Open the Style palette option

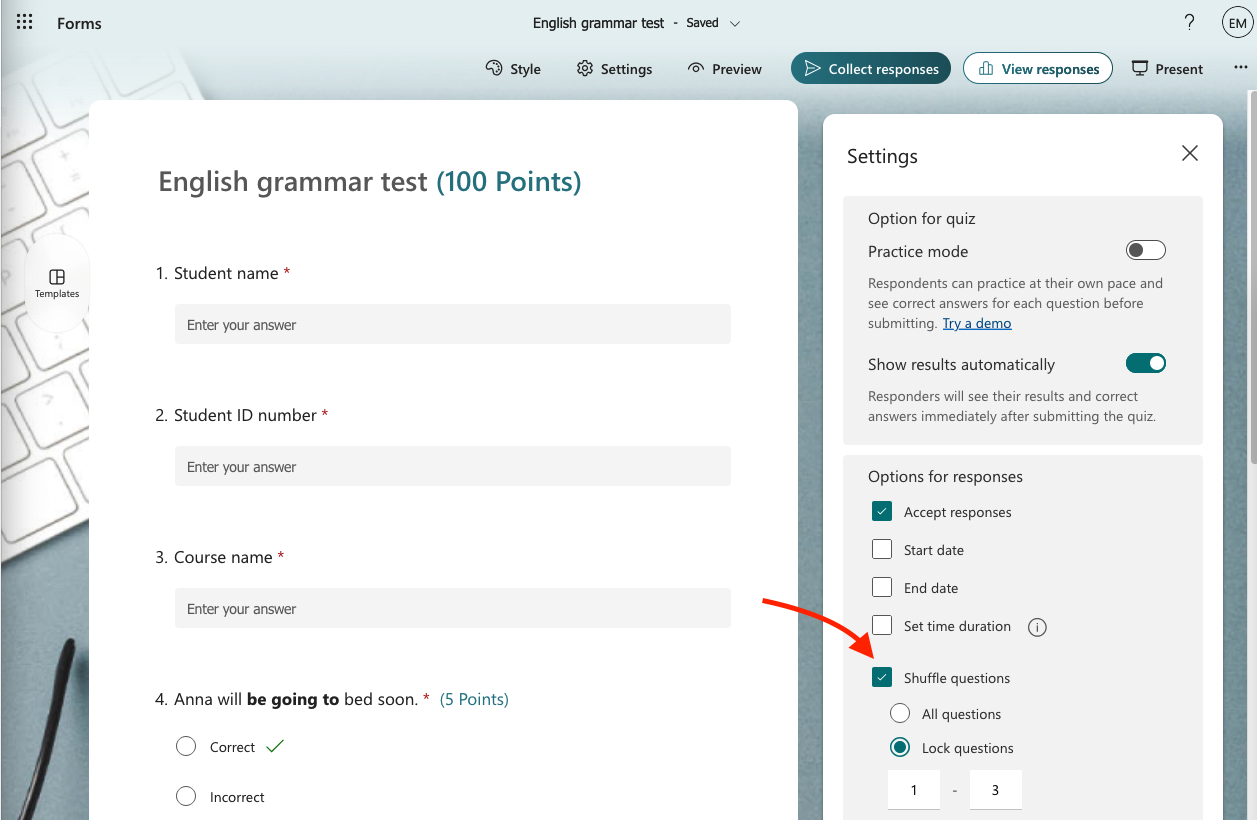pyautogui.click(x=513, y=69)
